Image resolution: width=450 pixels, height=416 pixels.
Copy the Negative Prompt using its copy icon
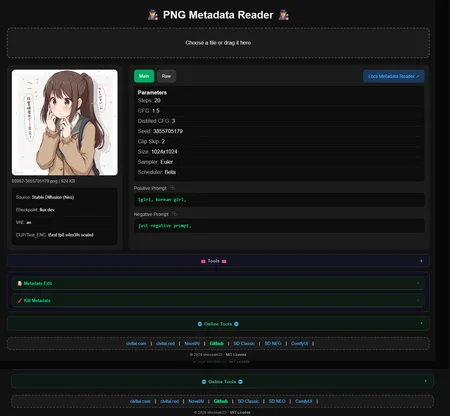click(174, 214)
